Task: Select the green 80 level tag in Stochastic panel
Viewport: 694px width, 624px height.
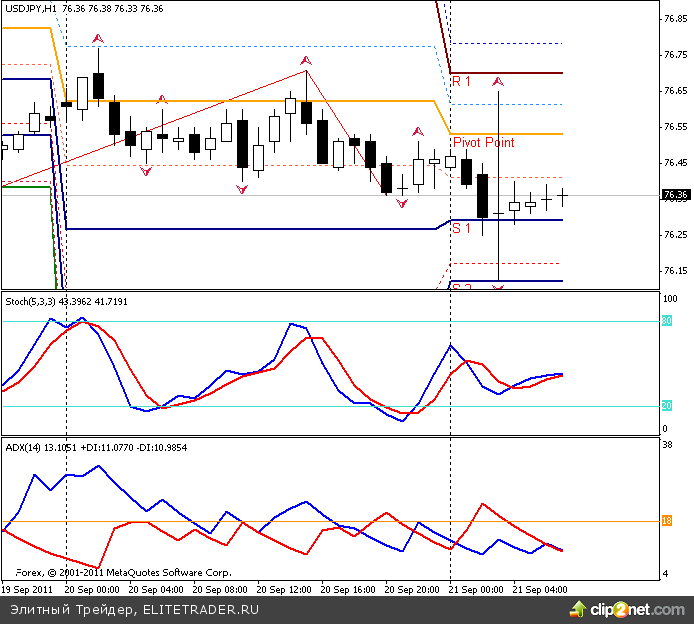Action: (667, 321)
